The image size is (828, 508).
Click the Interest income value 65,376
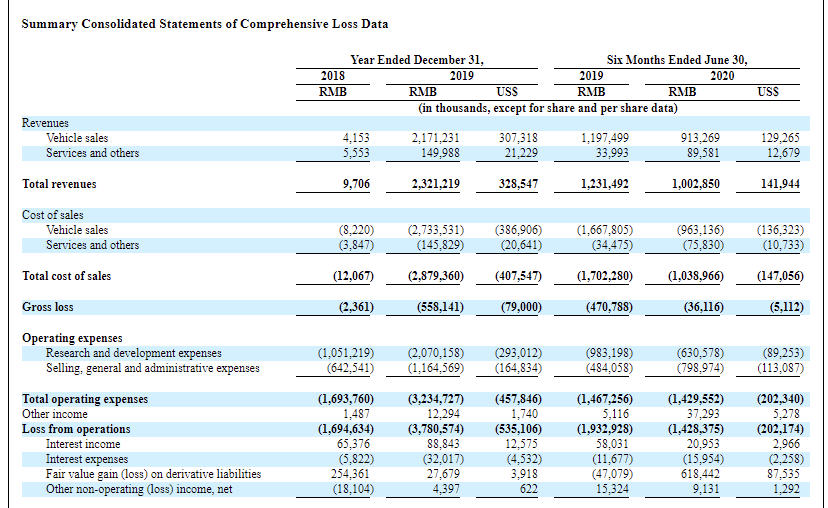353,444
